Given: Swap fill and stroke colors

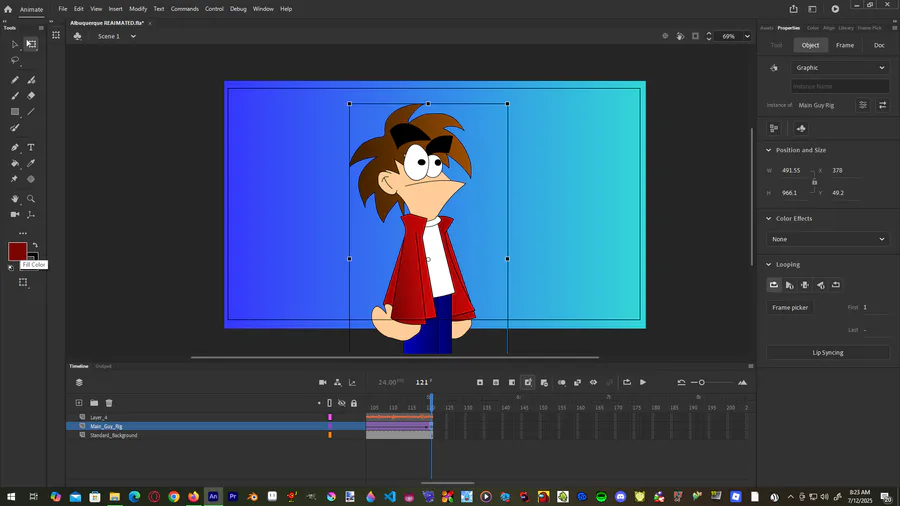Looking at the screenshot, I should click(35, 245).
